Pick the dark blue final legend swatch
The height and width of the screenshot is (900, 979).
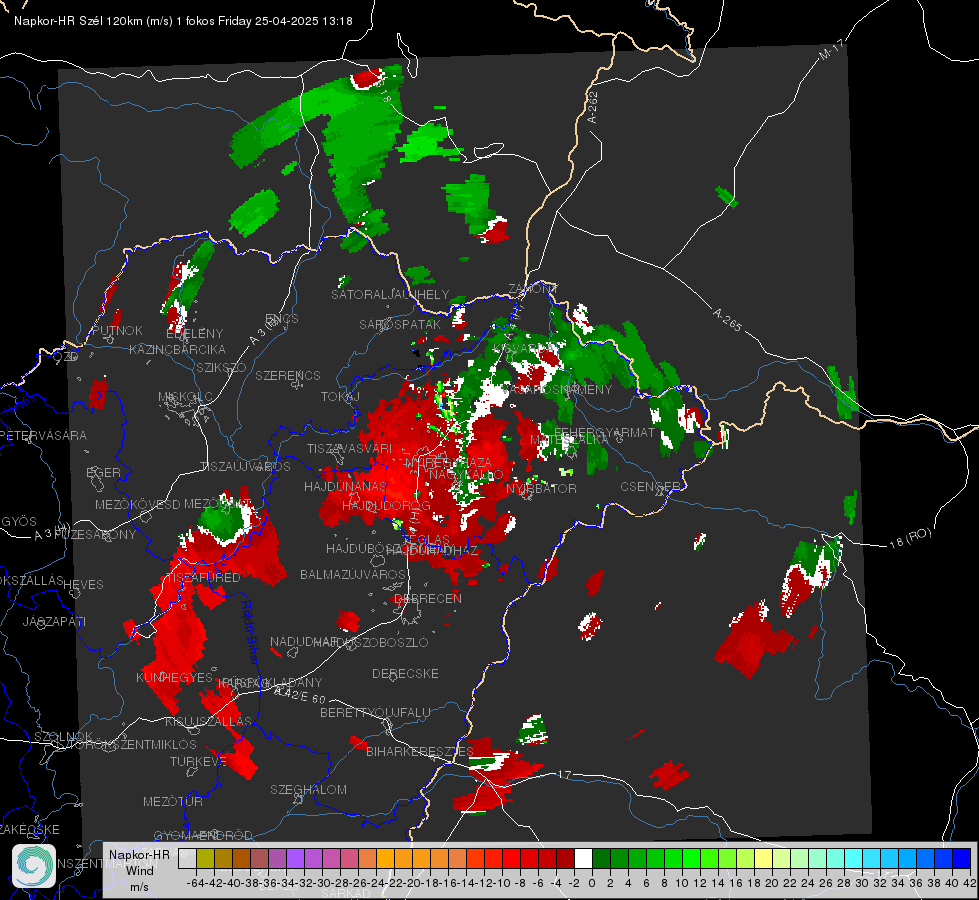point(961,859)
